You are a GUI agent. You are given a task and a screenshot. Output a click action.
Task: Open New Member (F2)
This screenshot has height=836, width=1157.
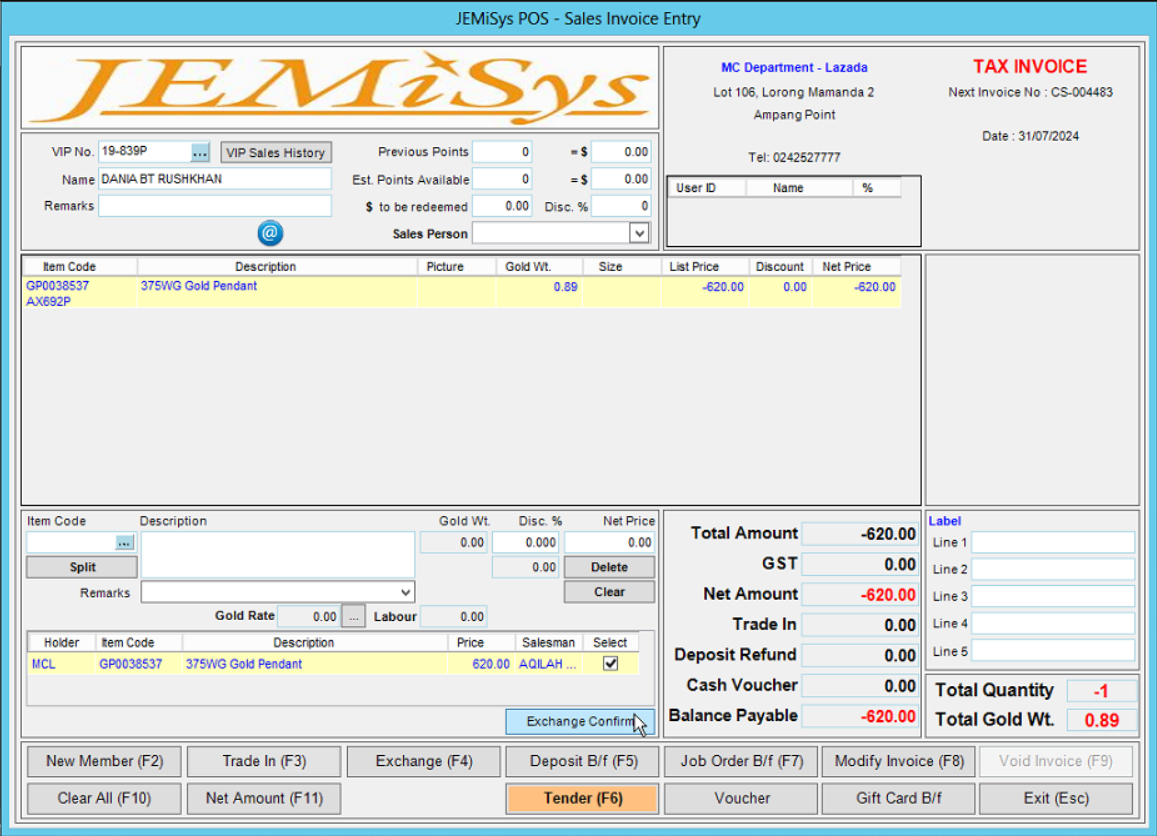[103, 761]
